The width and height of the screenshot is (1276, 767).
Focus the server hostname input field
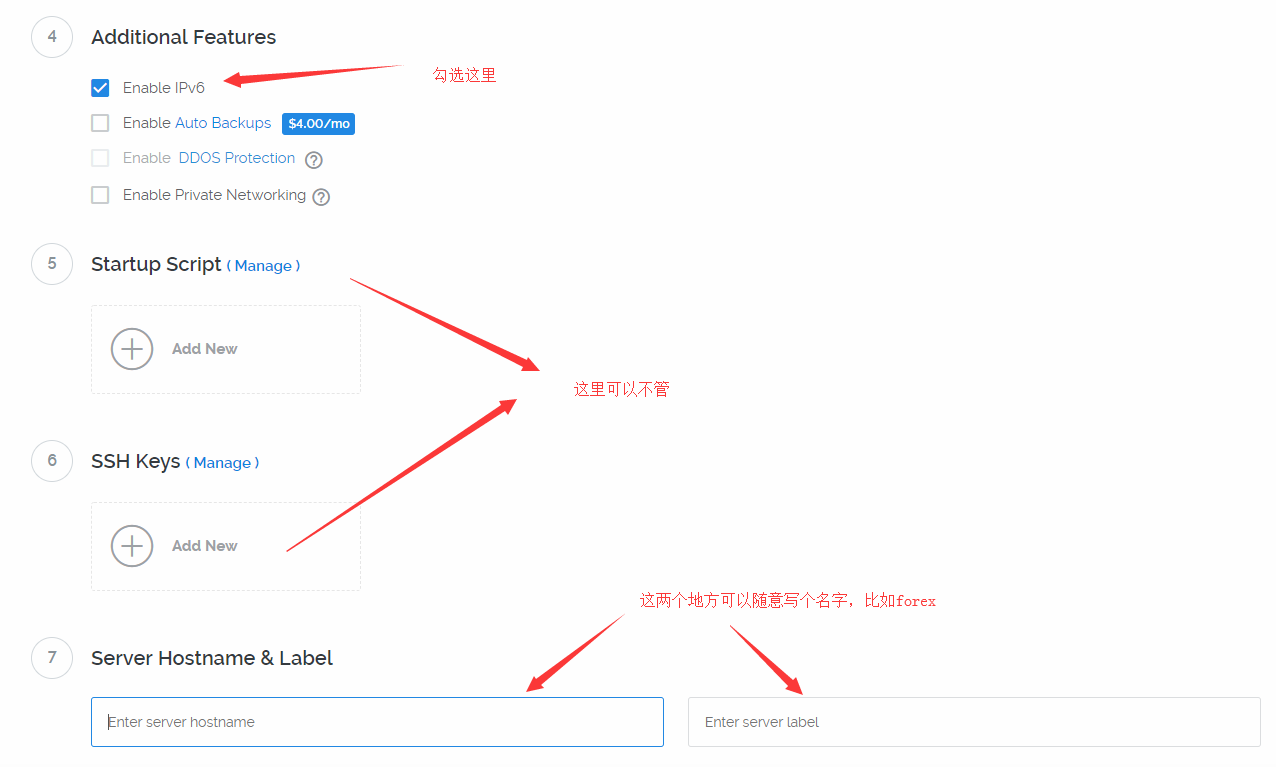[x=377, y=722]
